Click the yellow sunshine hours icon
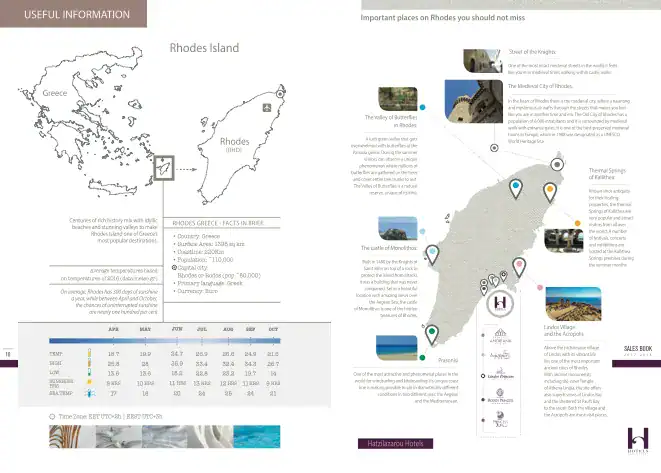The image size is (661, 473). tap(89, 382)
